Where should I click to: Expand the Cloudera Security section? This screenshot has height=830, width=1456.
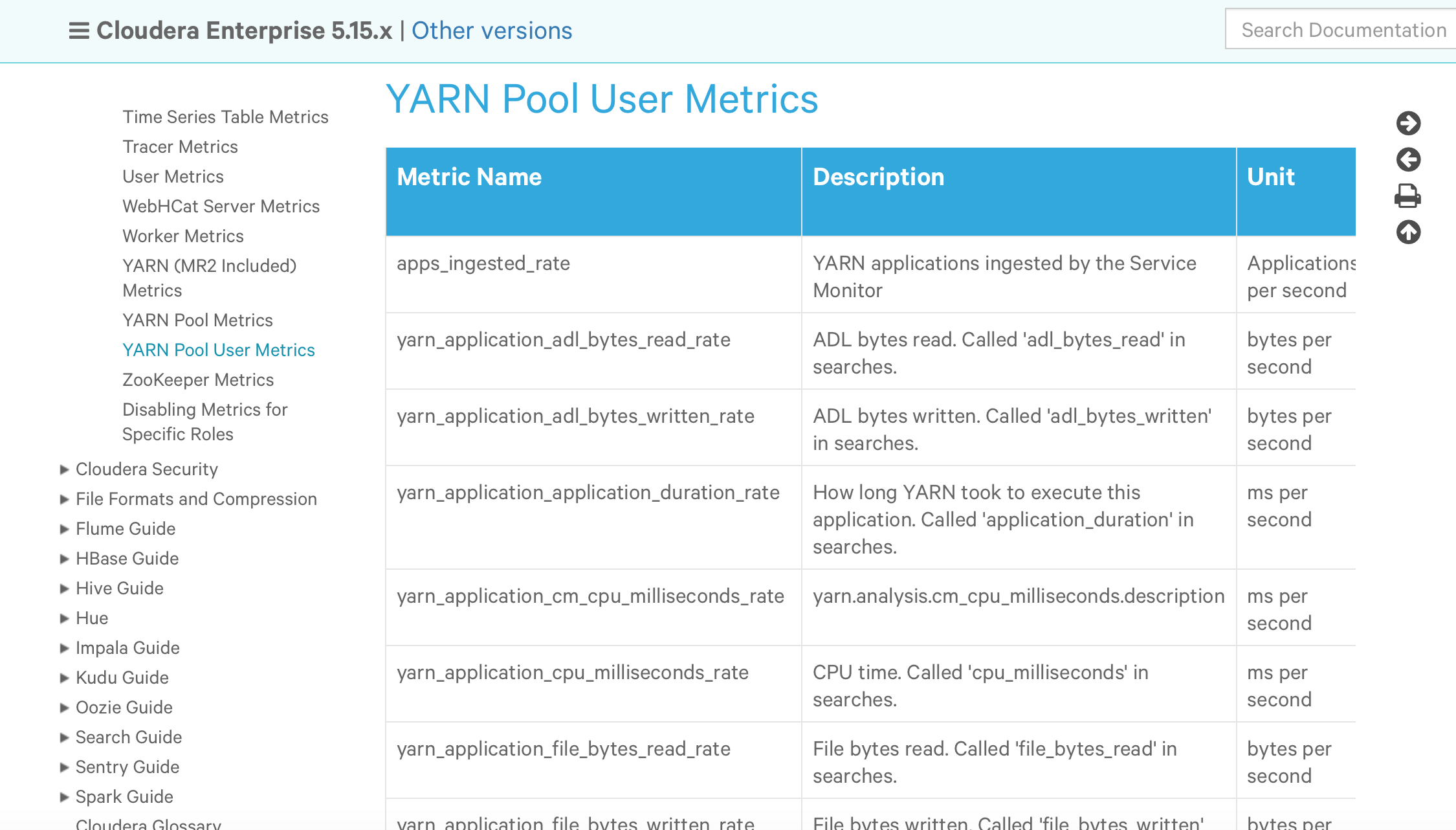coord(64,469)
